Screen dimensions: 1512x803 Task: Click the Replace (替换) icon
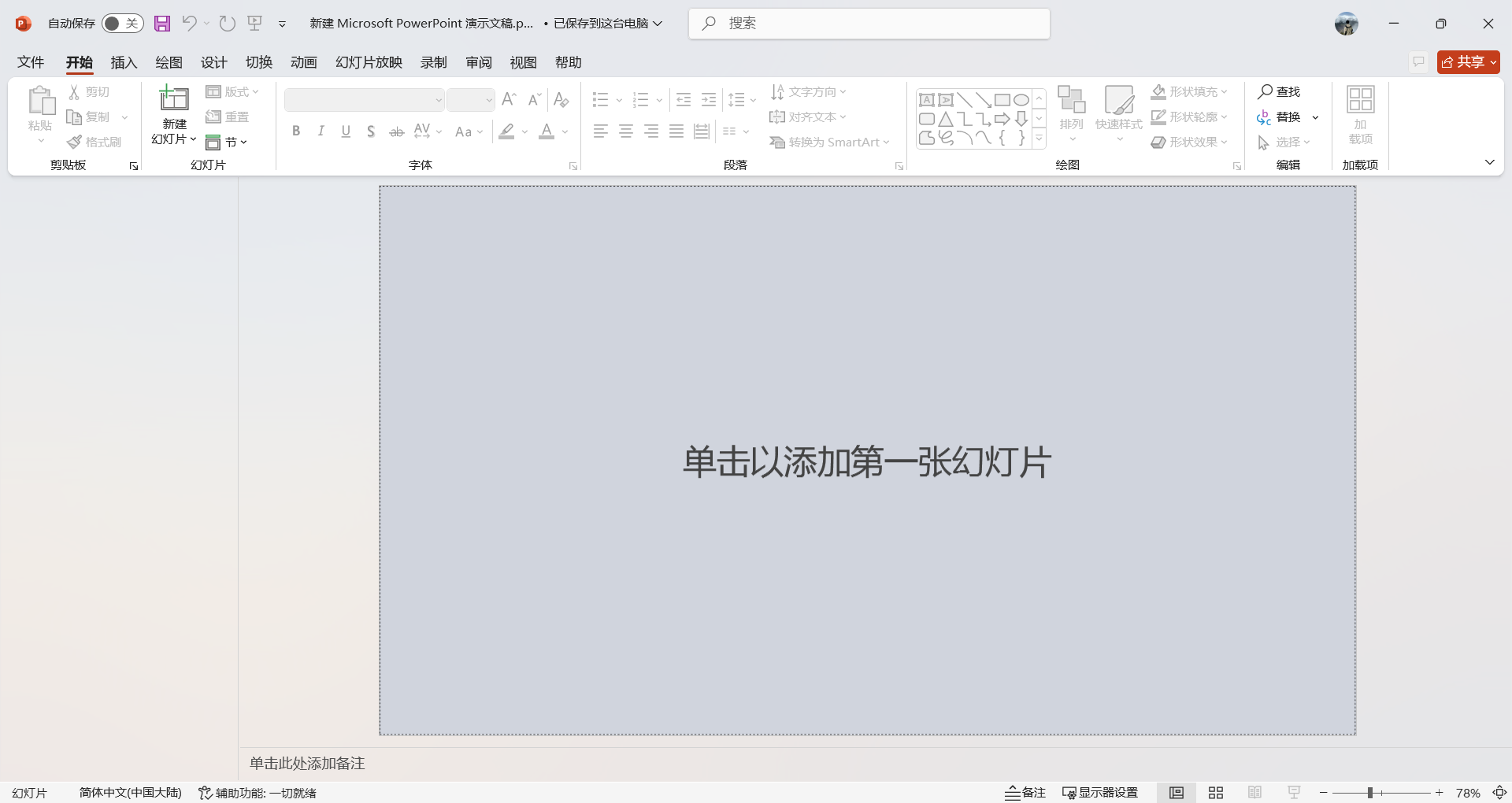pyautogui.click(x=1265, y=117)
